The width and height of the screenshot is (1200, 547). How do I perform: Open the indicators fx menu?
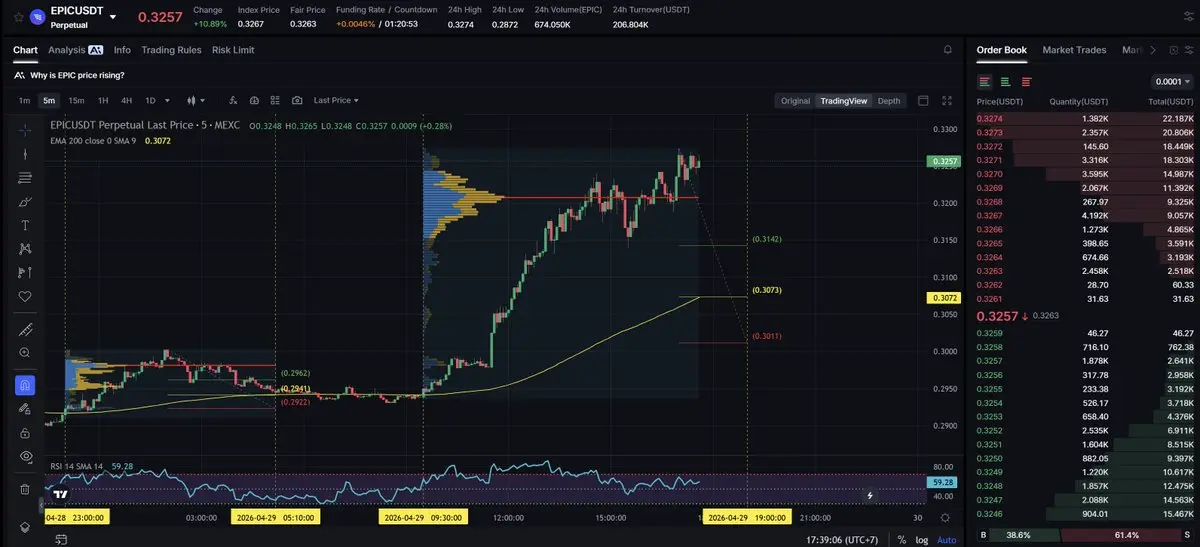coord(233,100)
